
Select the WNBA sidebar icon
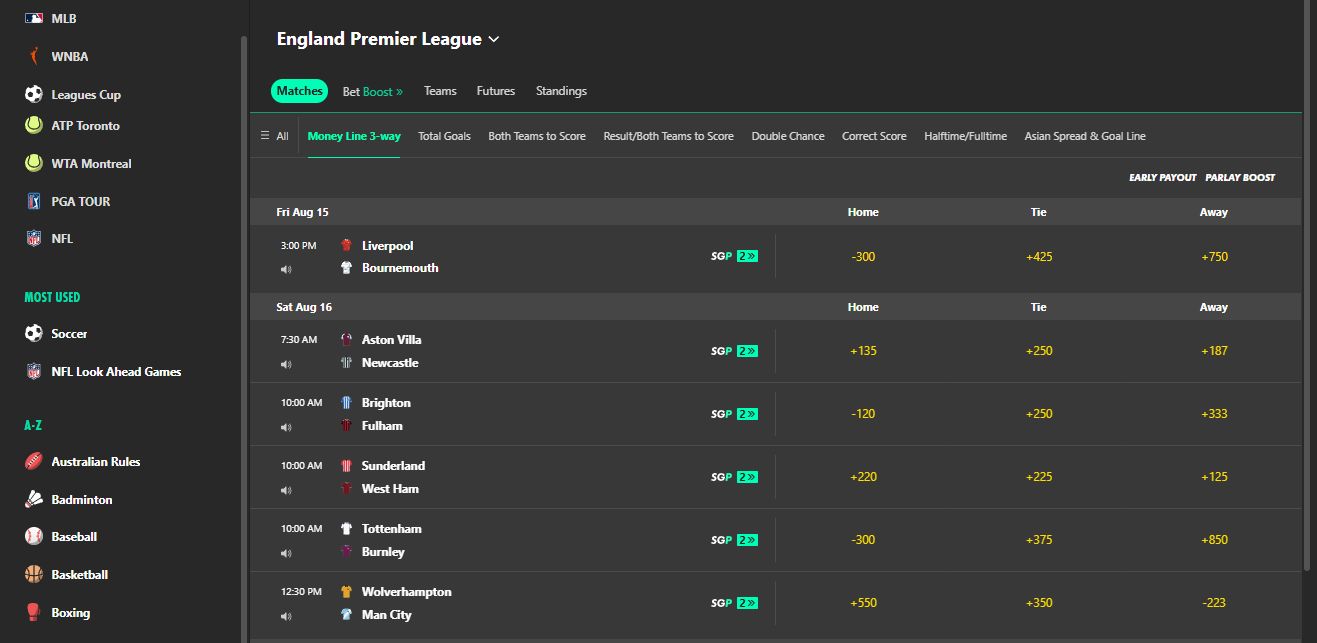click(32, 56)
